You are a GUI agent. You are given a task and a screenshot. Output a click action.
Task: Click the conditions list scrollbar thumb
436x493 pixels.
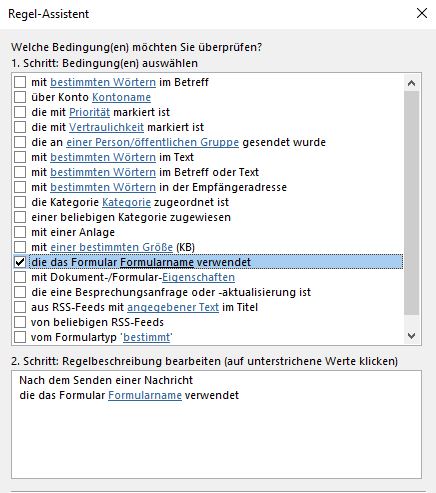point(411,202)
